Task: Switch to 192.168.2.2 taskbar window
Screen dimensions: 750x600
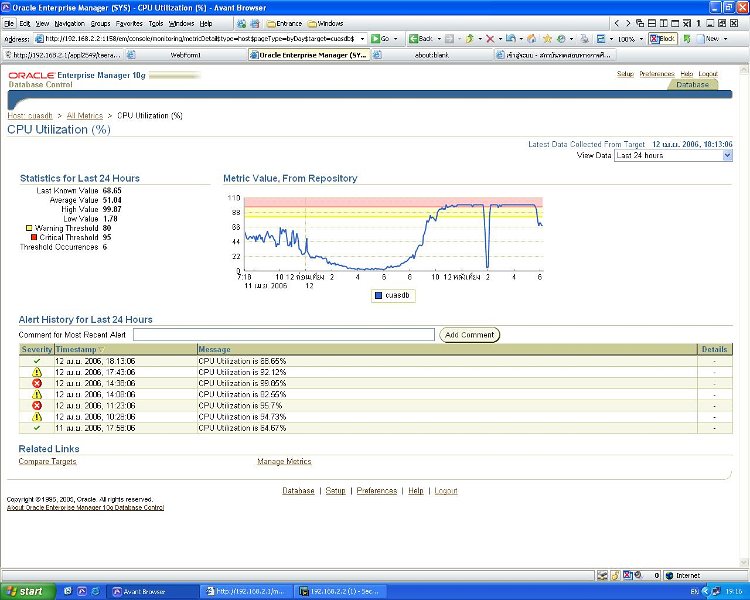Action: pyautogui.click(x=340, y=592)
